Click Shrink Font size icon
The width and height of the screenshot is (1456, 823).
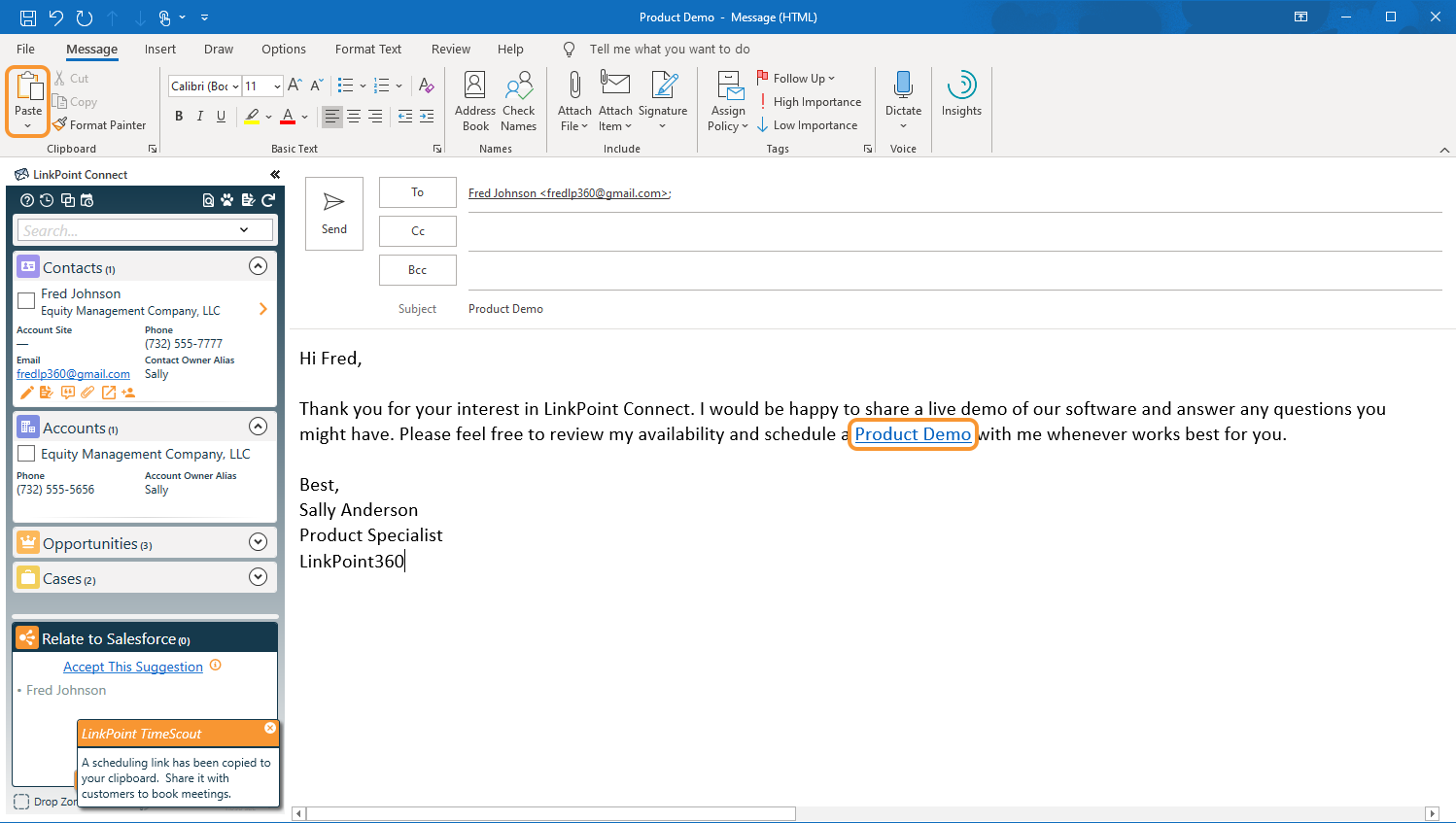click(x=316, y=86)
